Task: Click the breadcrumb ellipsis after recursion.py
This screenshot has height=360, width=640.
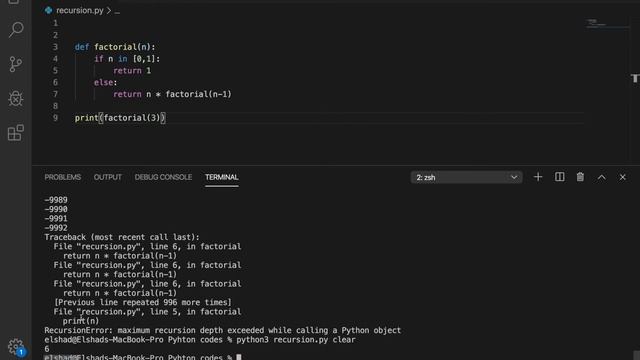Action: pos(117,11)
